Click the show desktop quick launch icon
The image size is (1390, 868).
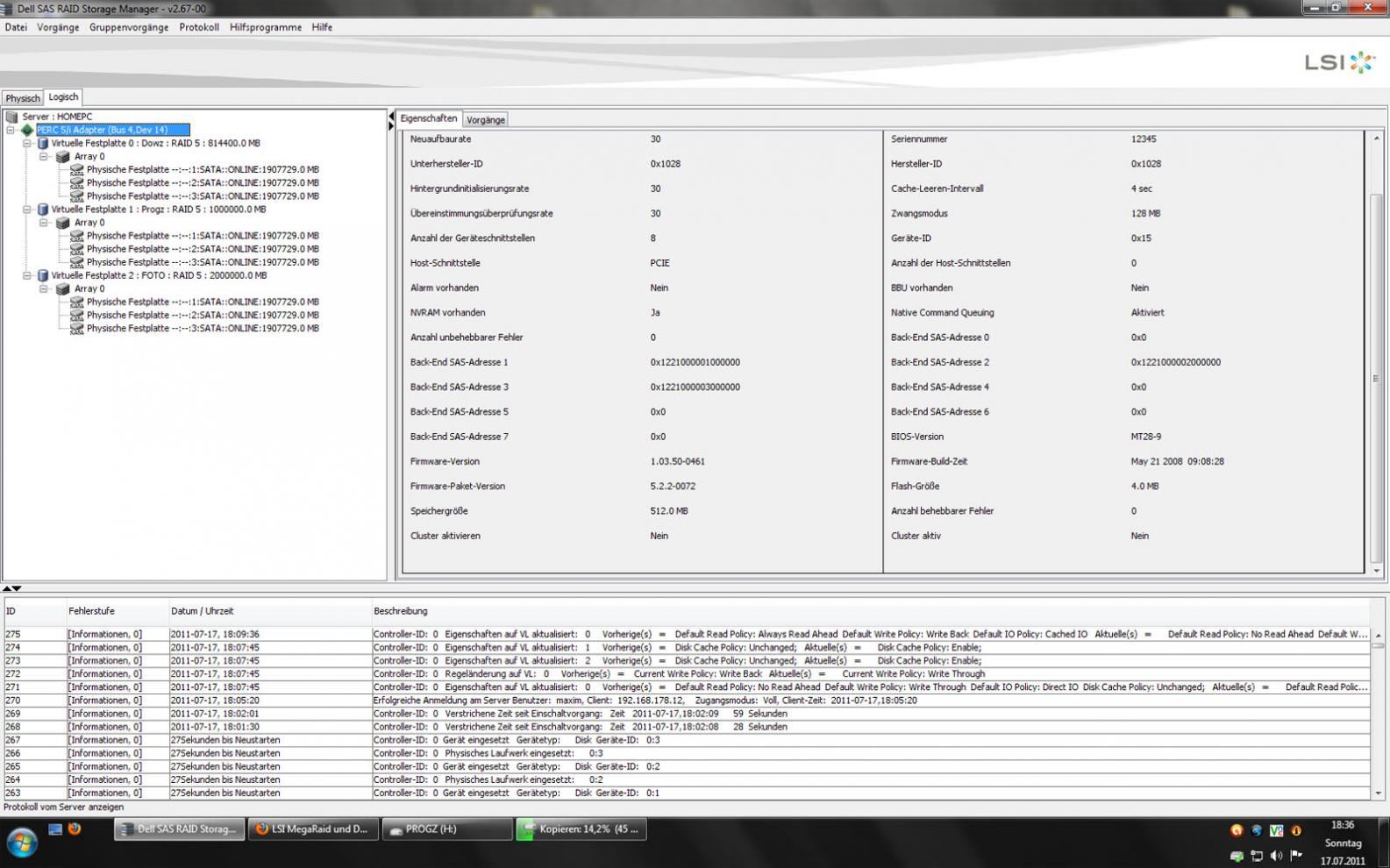(x=55, y=829)
